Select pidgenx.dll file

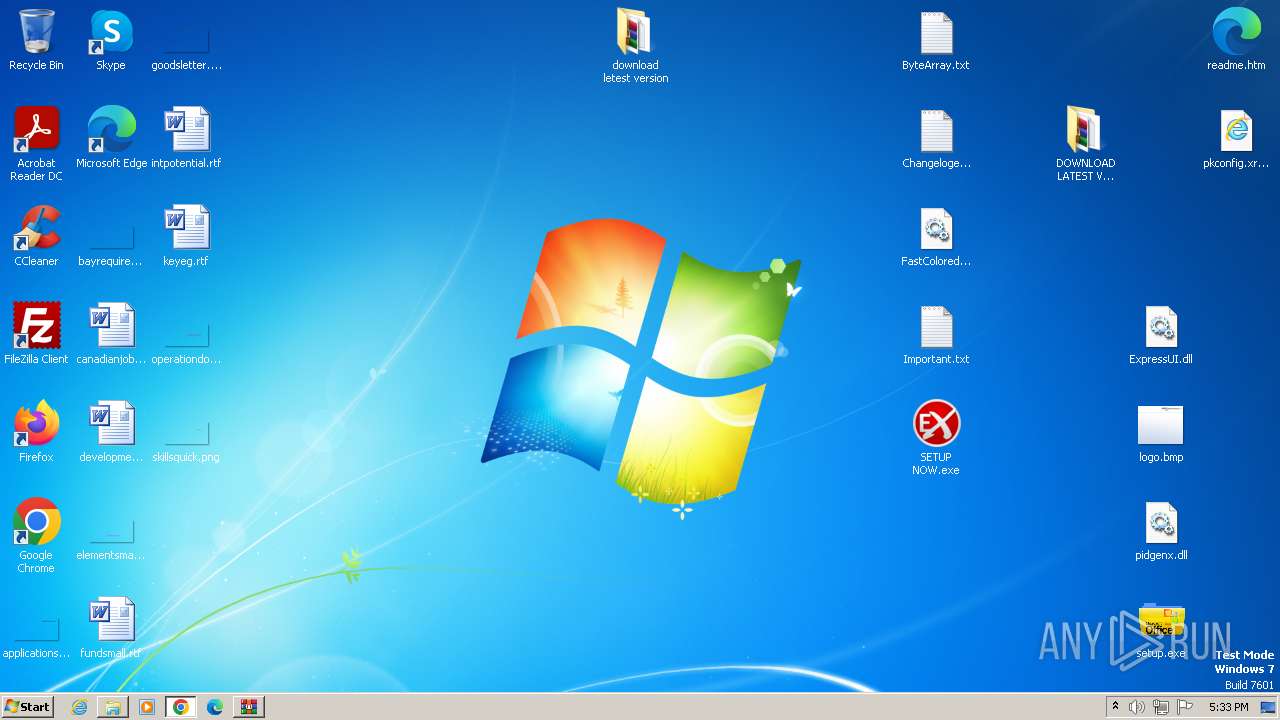click(x=1161, y=530)
